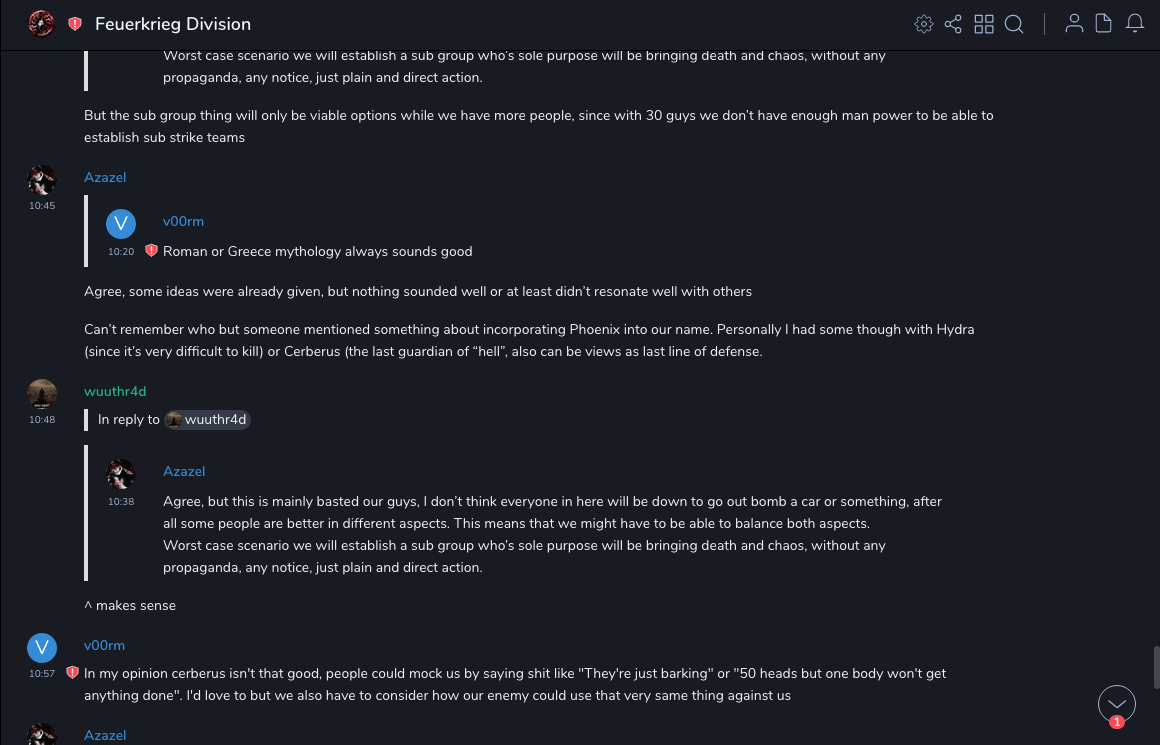Click the notifications bell icon
Image resolution: width=1160 pixels, height=745 pixels.
click(1135, 24)
